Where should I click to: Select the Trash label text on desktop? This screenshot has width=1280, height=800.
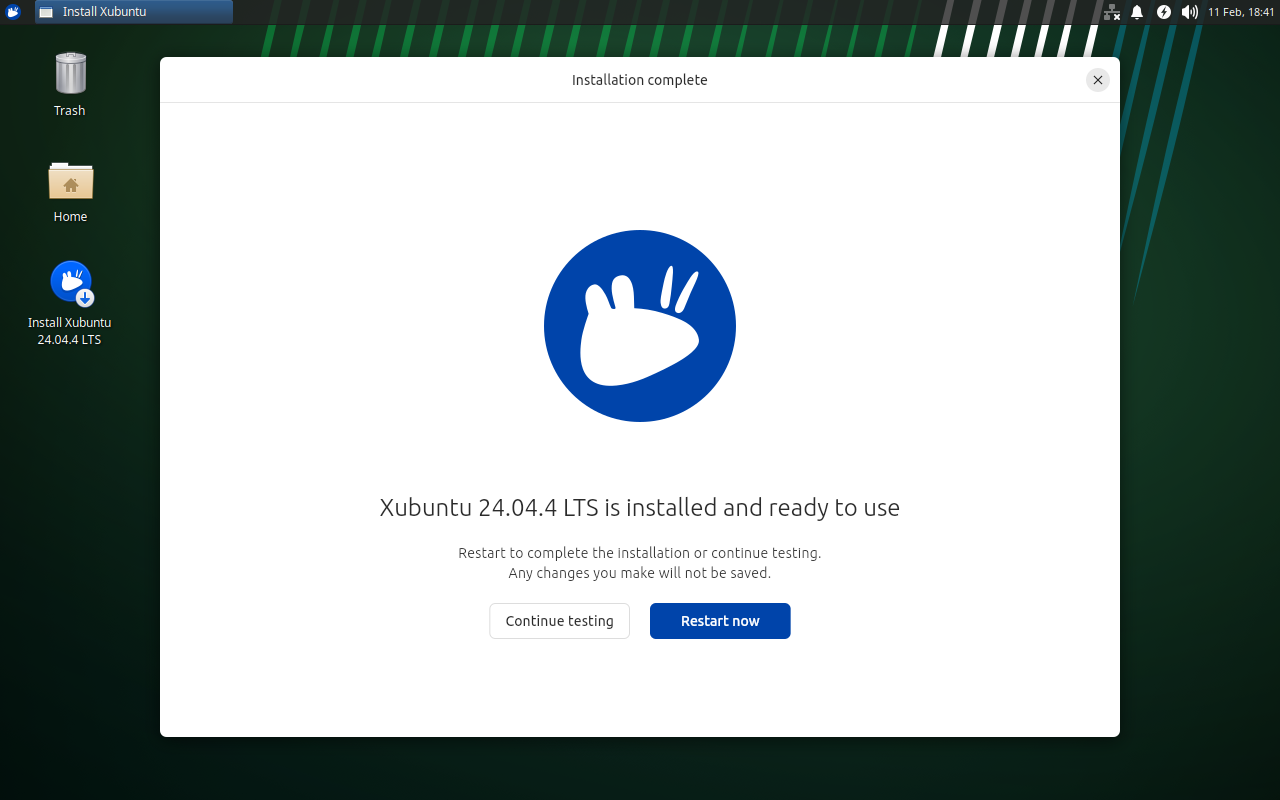(70, 111)
